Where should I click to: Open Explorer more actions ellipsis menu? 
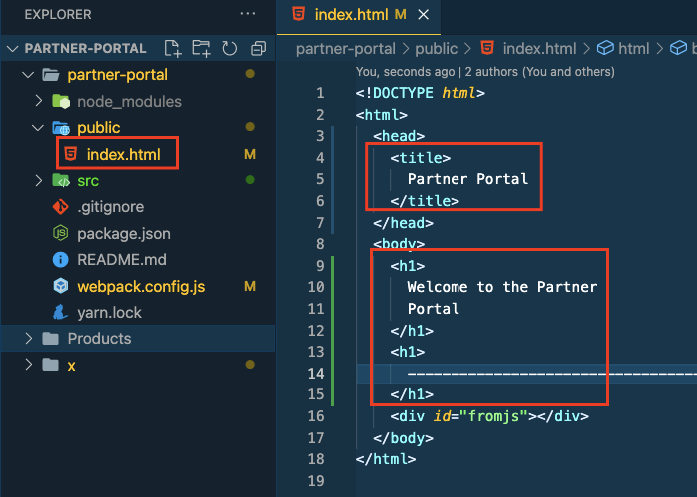pos(248,14)
